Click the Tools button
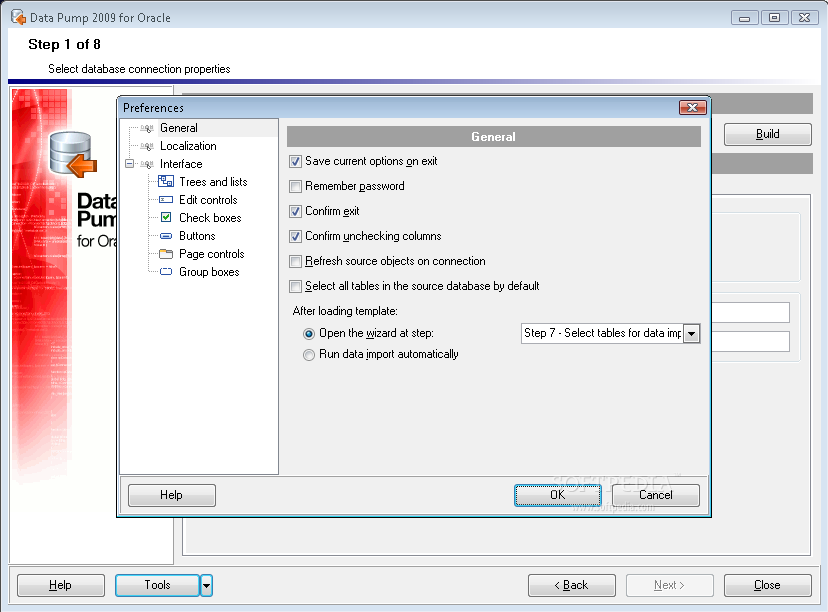The image size is (828, 612). pyautogui.click(x=157, y=586)
